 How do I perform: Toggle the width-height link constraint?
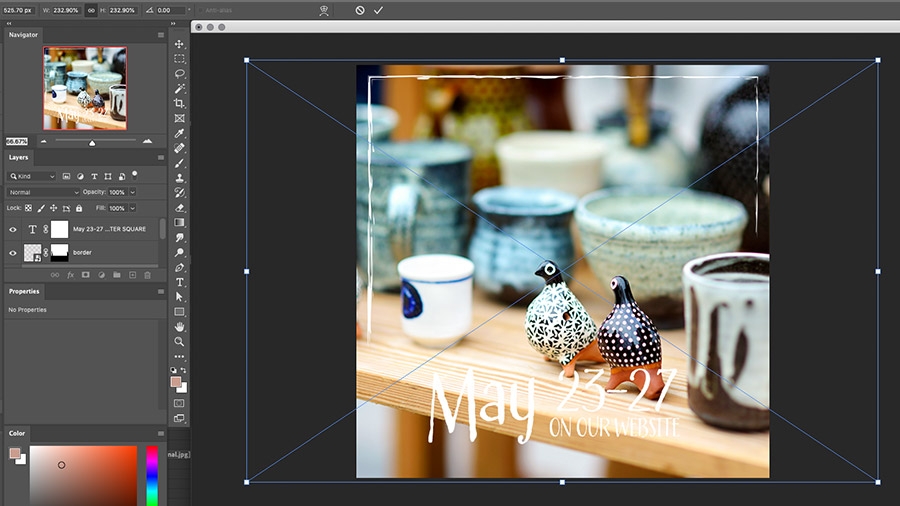pos(91,10)
